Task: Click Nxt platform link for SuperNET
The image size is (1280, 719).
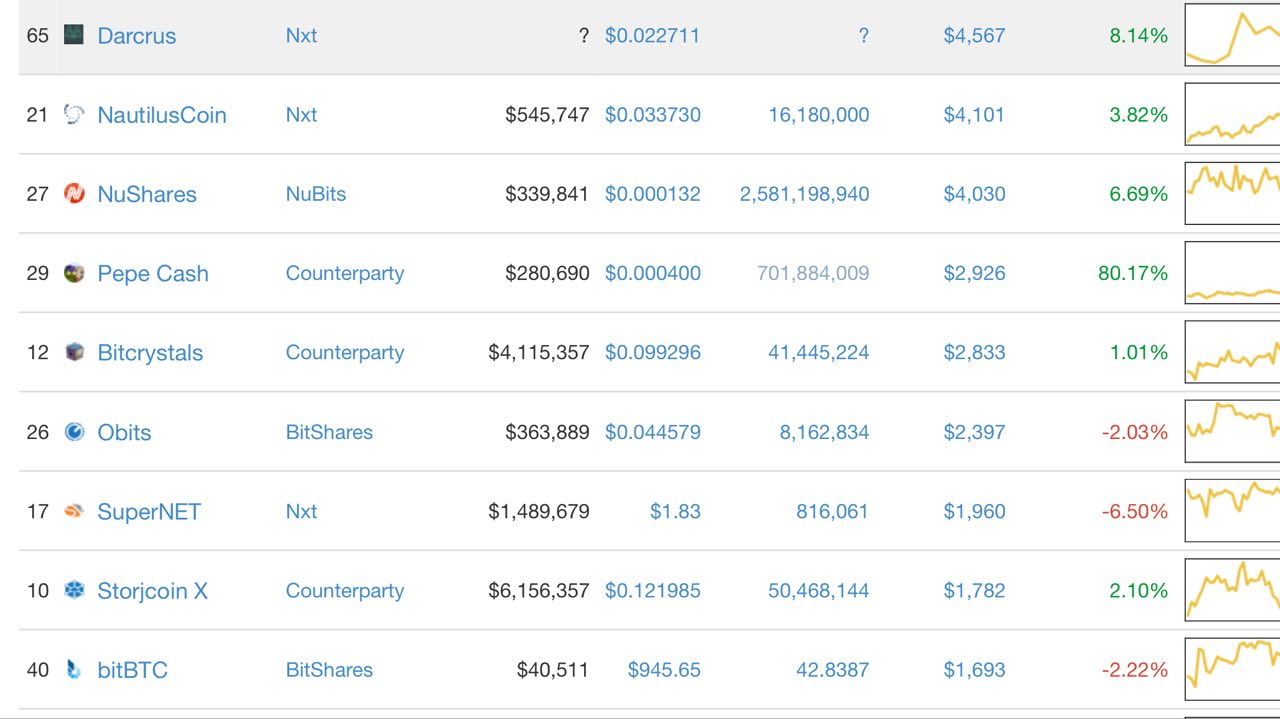Action: point(301,511)
